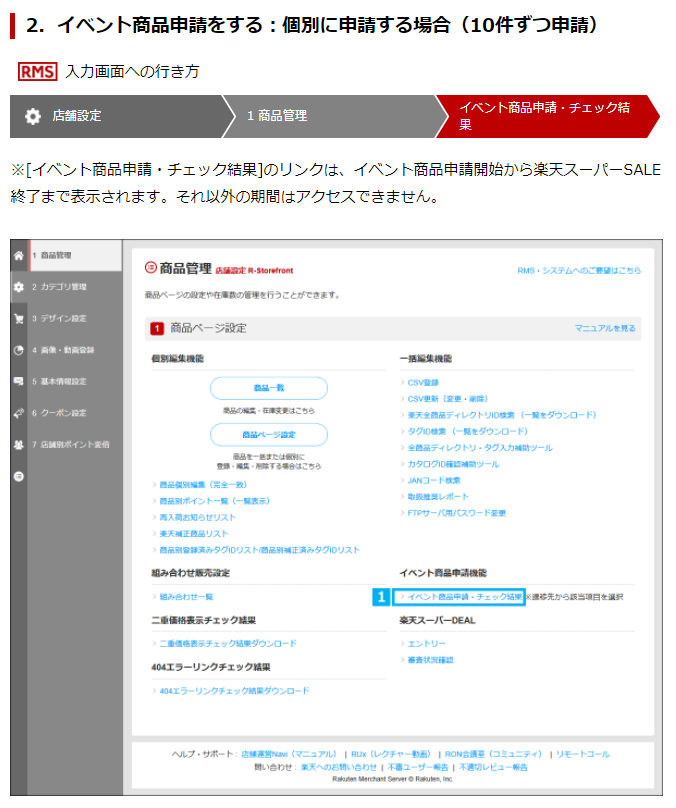Open the イベント商品申請・チェック結果 link

(x=465, y=597)
